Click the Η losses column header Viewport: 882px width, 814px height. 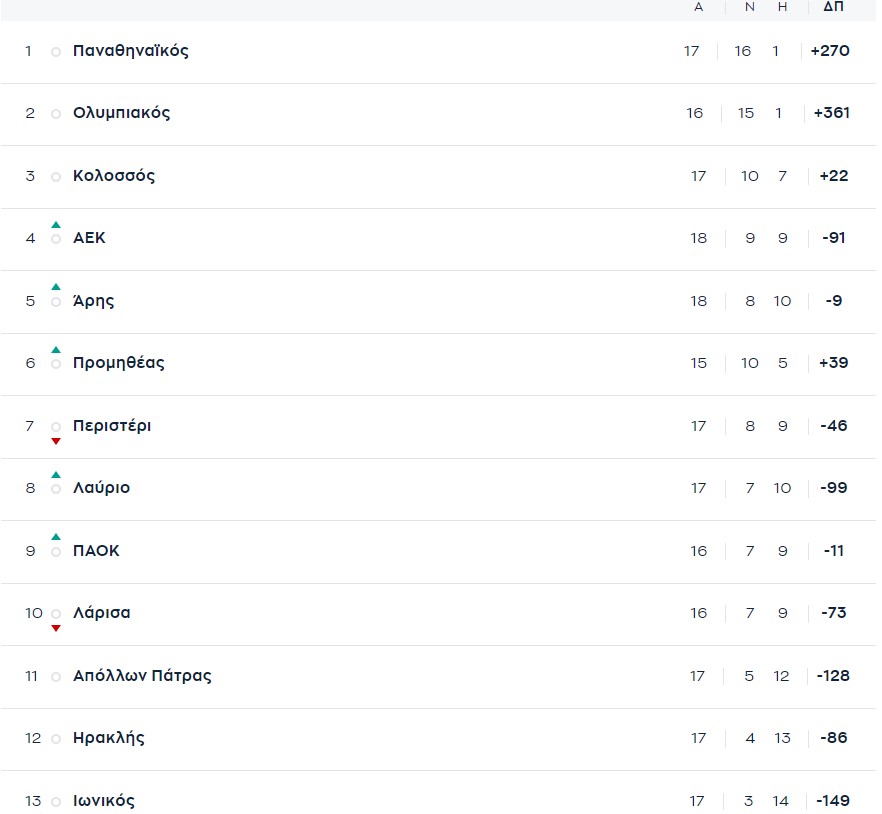pos(783,7)
